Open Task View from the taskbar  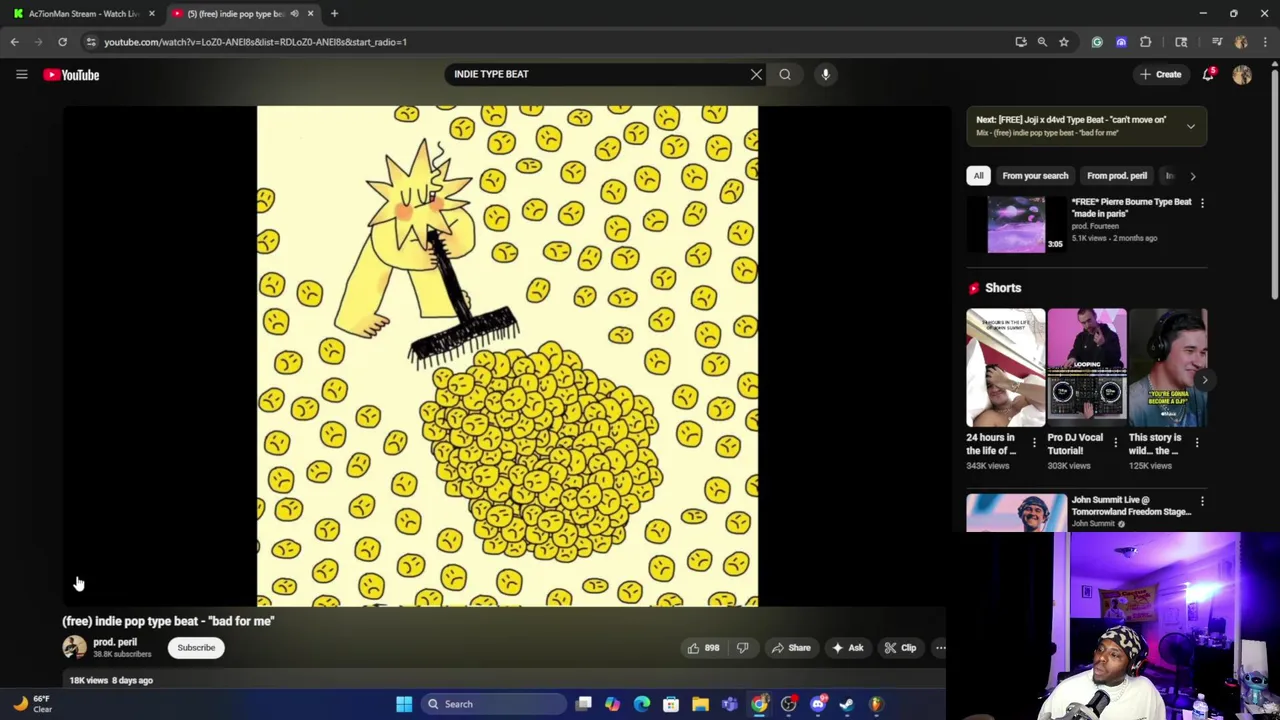click(584, 704)
